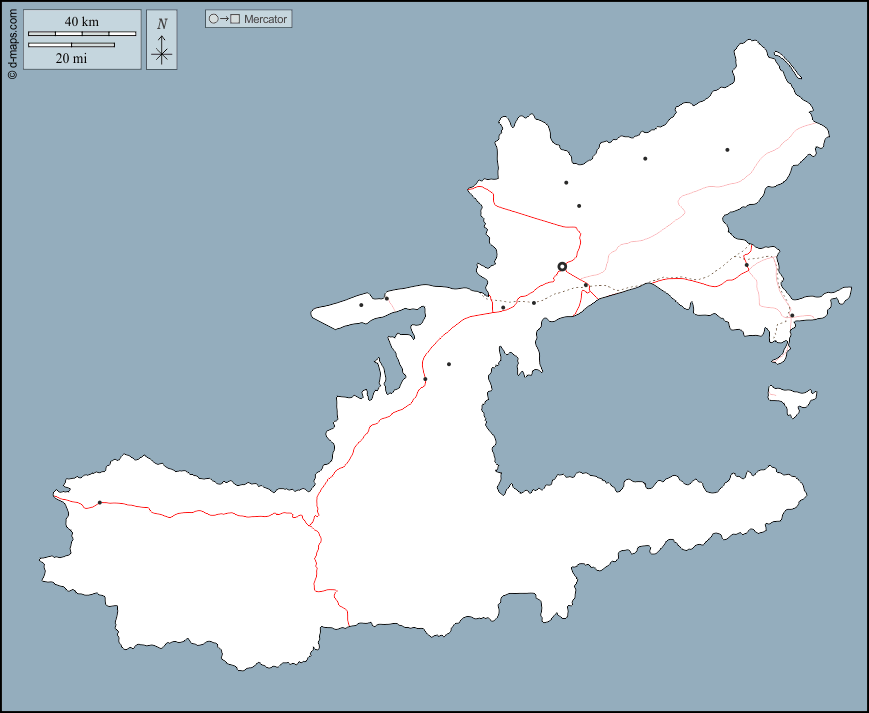Click the small detached island in the southeast
This screenshot has height=713, width=869.
tap(792, 398)
